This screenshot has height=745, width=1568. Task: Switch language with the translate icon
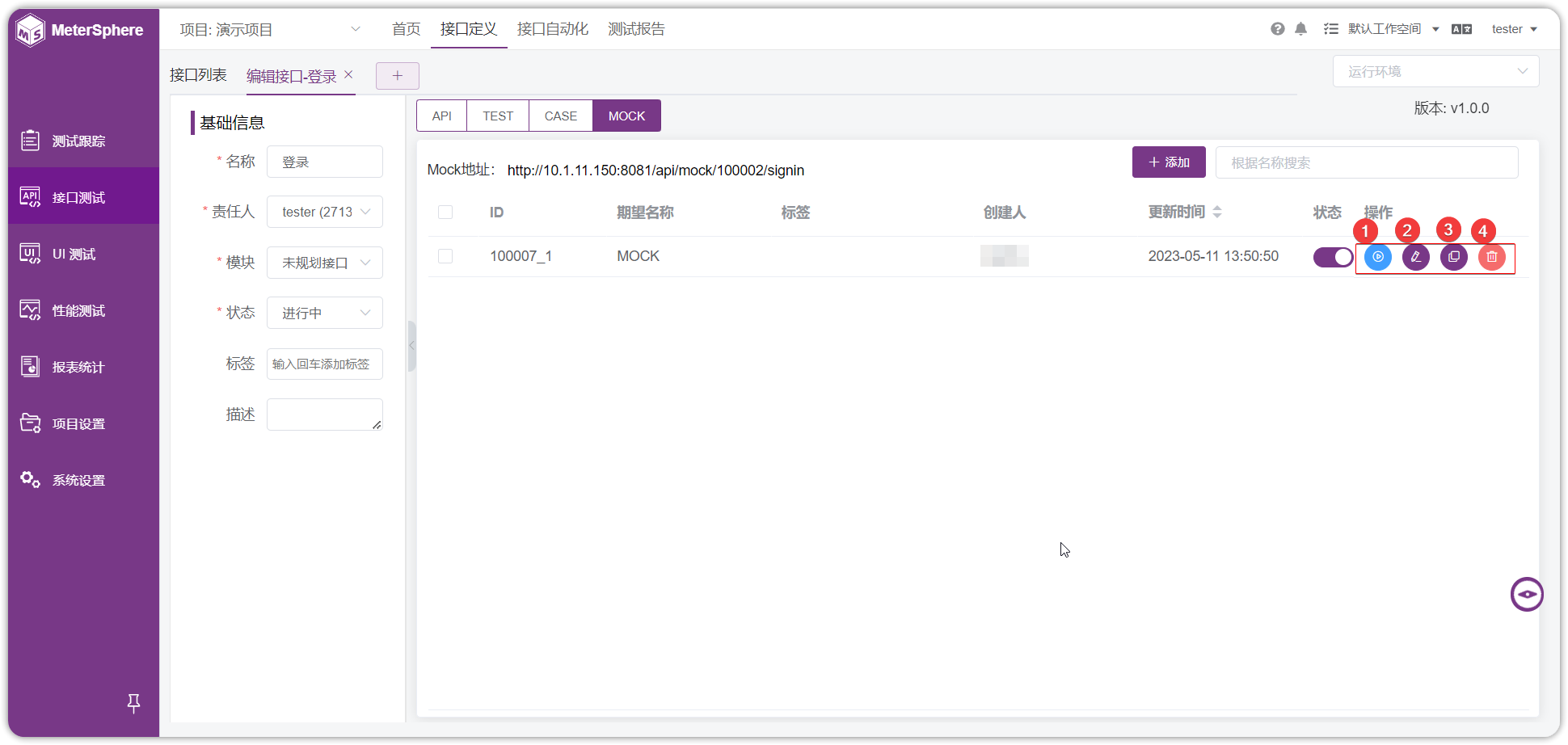pos(1461,29)
